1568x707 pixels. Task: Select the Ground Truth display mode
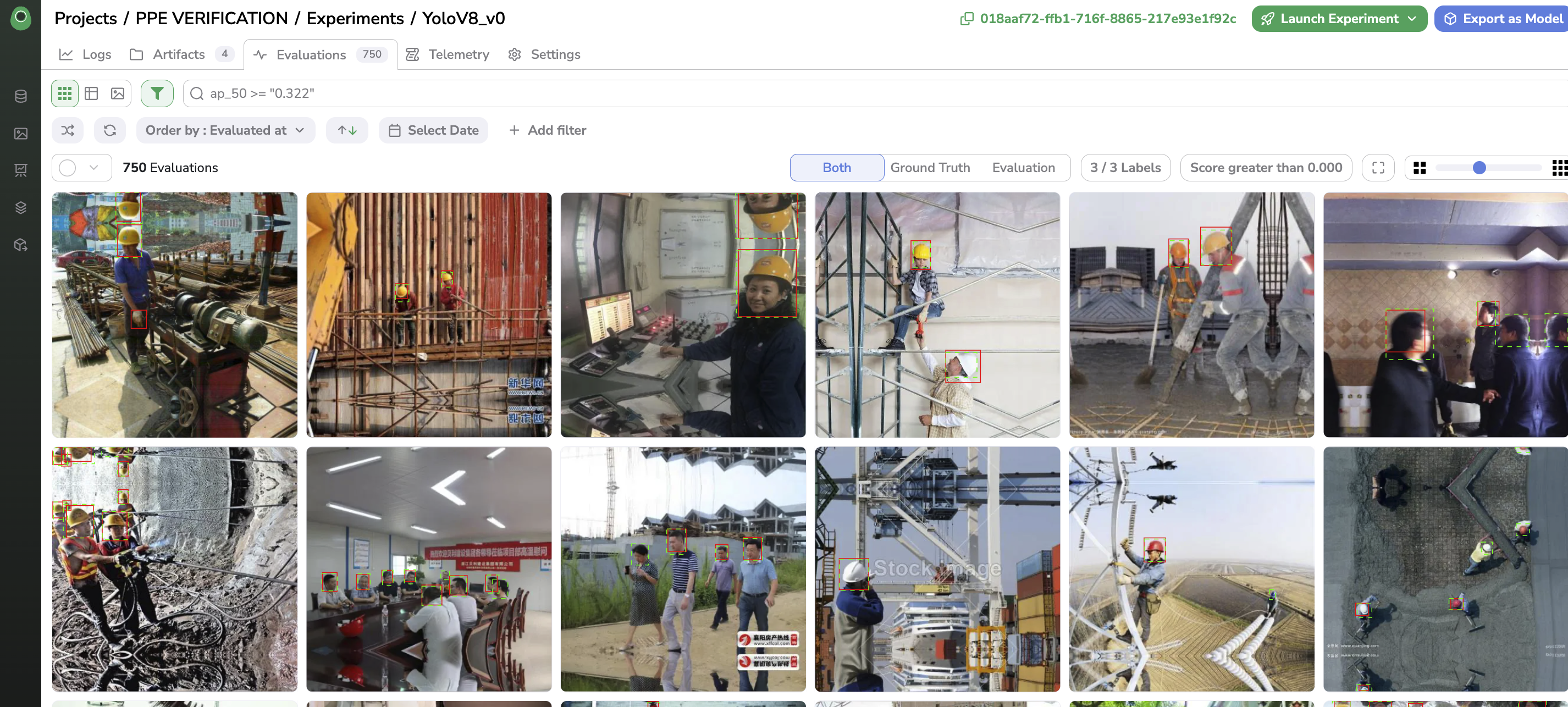[930, 168]
